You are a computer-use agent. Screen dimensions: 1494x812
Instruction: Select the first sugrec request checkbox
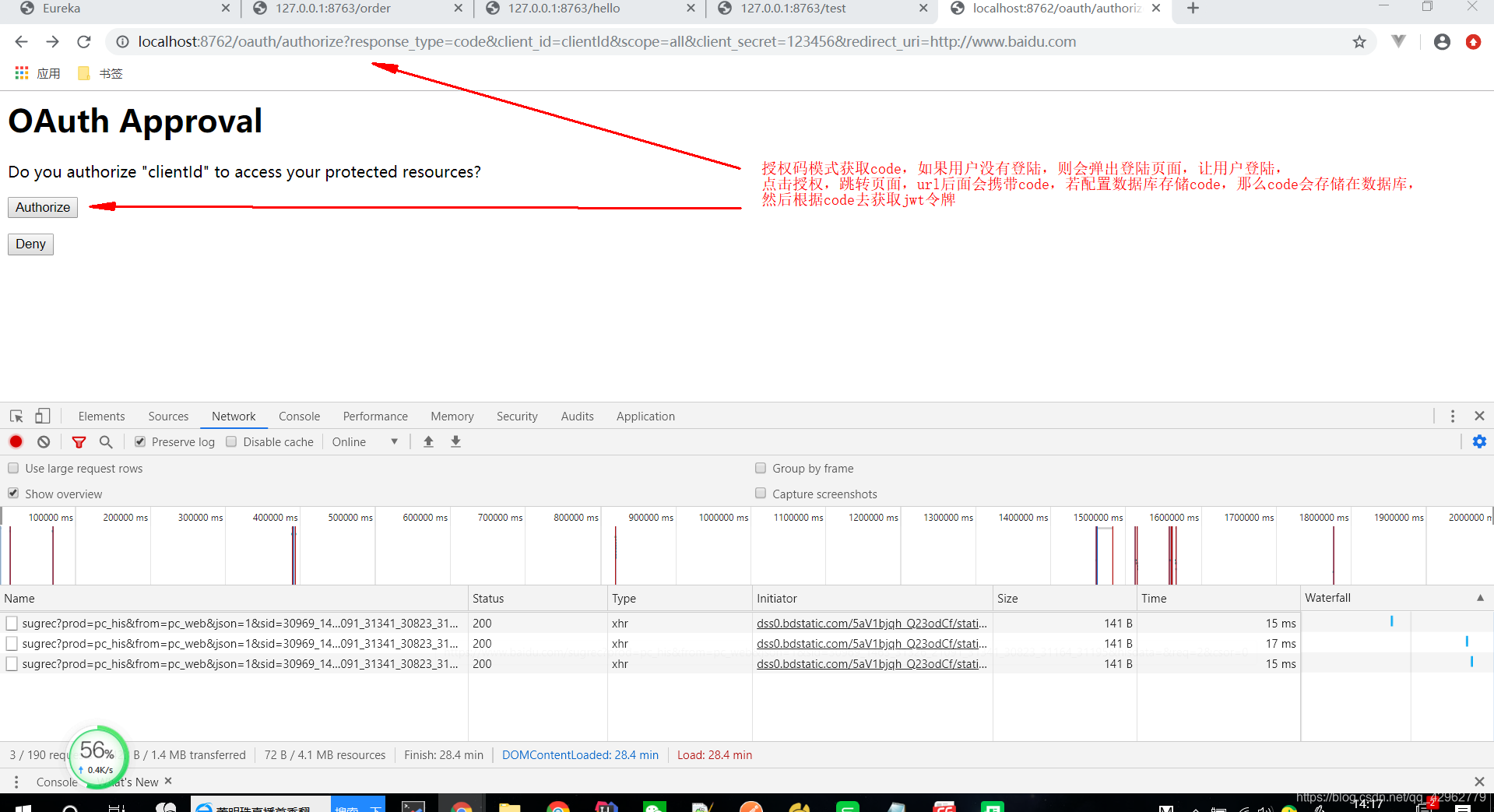(12, 624)
